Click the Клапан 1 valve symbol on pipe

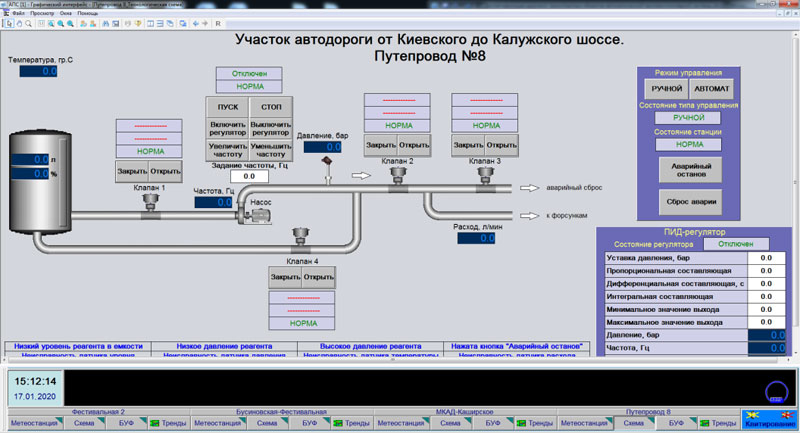point(150,206)
